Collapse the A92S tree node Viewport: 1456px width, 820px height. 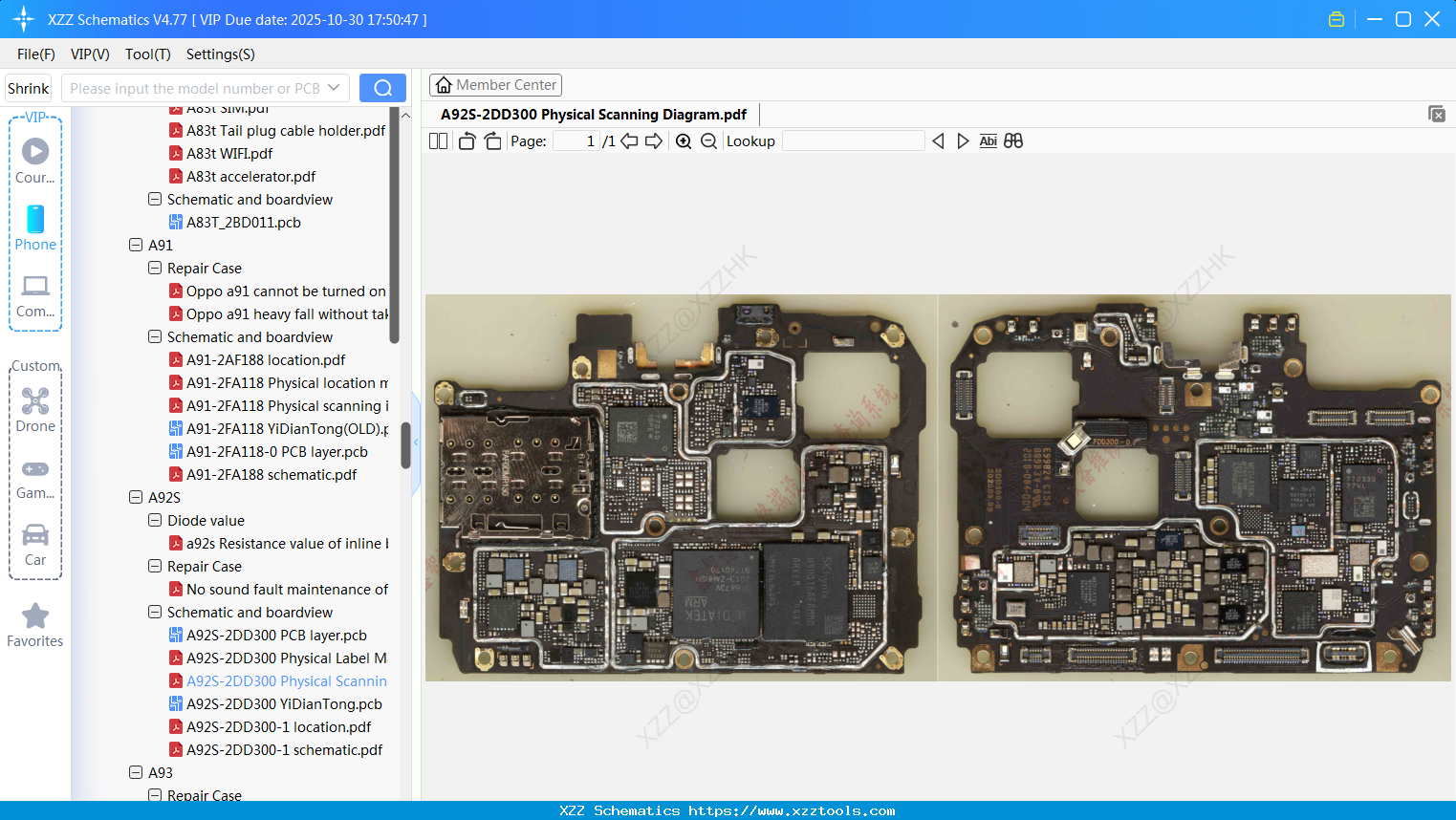tap(135, 497)
